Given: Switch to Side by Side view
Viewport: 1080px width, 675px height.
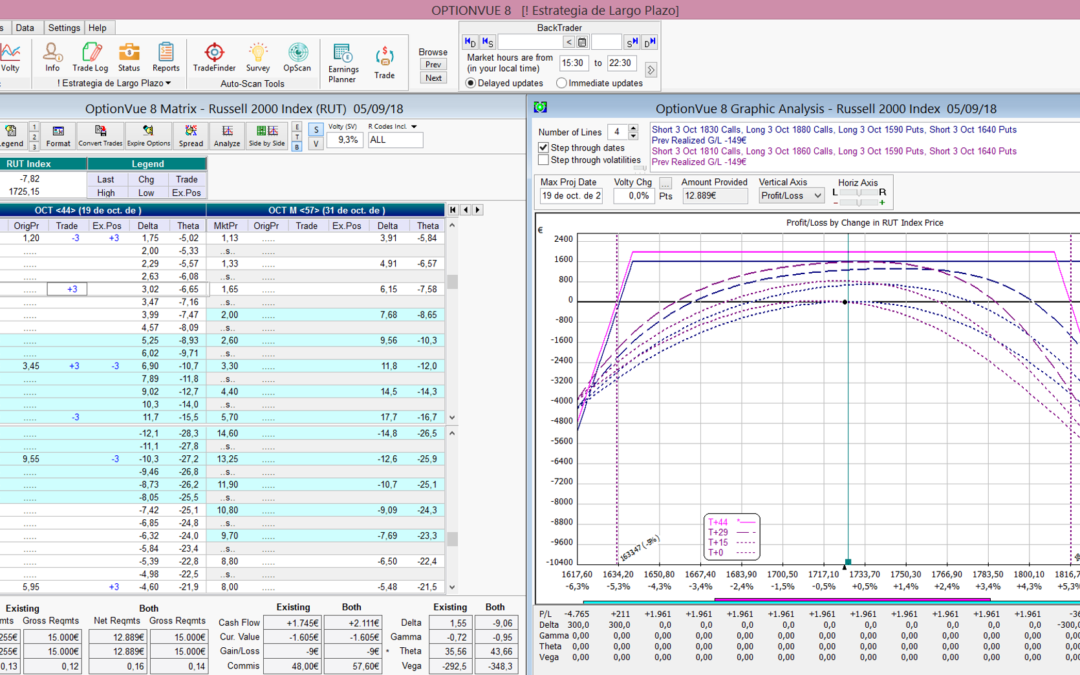Looking at the screenshot, I should coord(267,135).
